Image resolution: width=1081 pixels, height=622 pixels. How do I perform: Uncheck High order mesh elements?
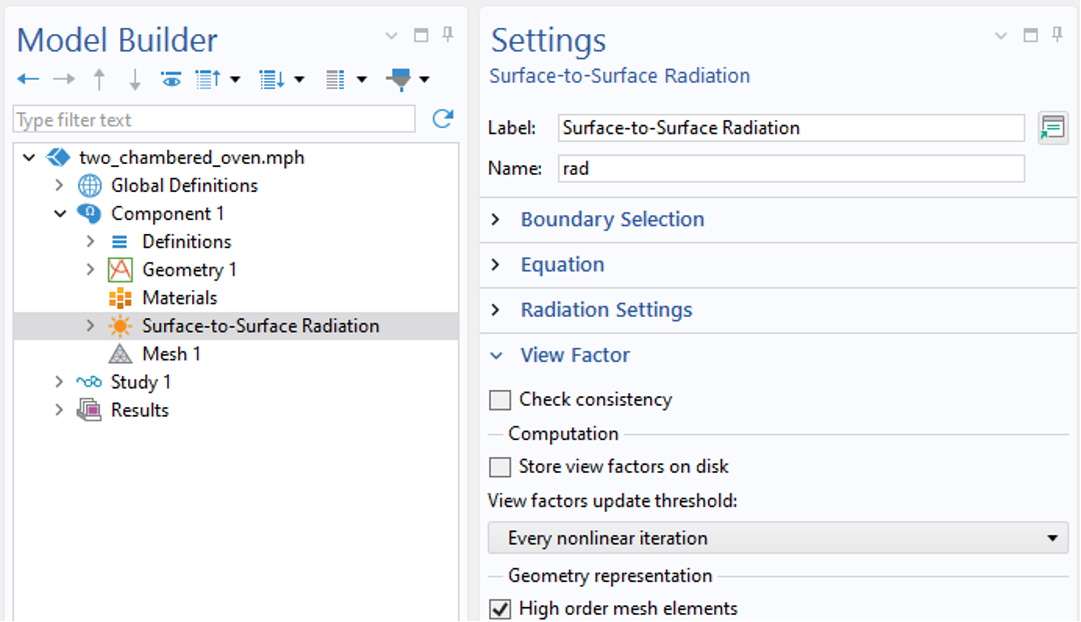pos(499,608)
